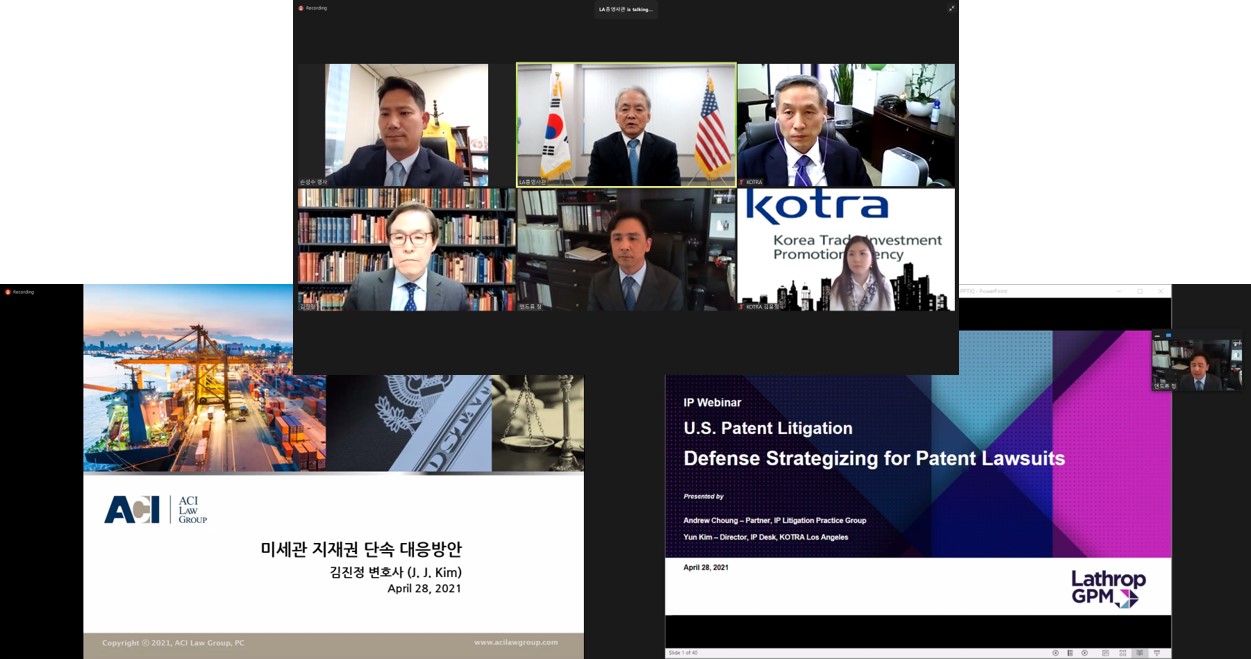Click the '김진정 변호사 (J. J. Kim)' text

395,573
